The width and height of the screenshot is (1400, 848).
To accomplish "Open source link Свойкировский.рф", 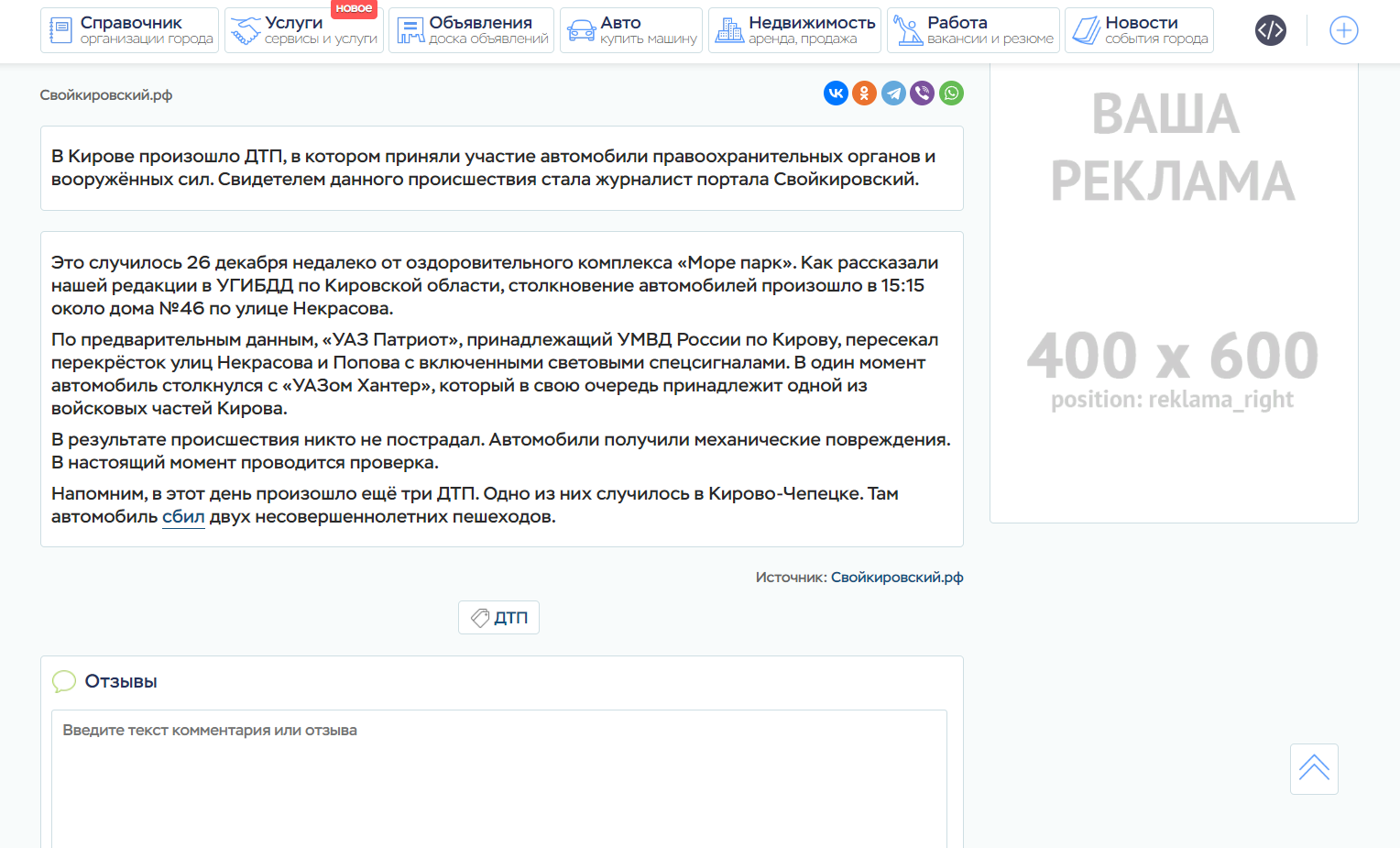I will click(x=897, y=578).
